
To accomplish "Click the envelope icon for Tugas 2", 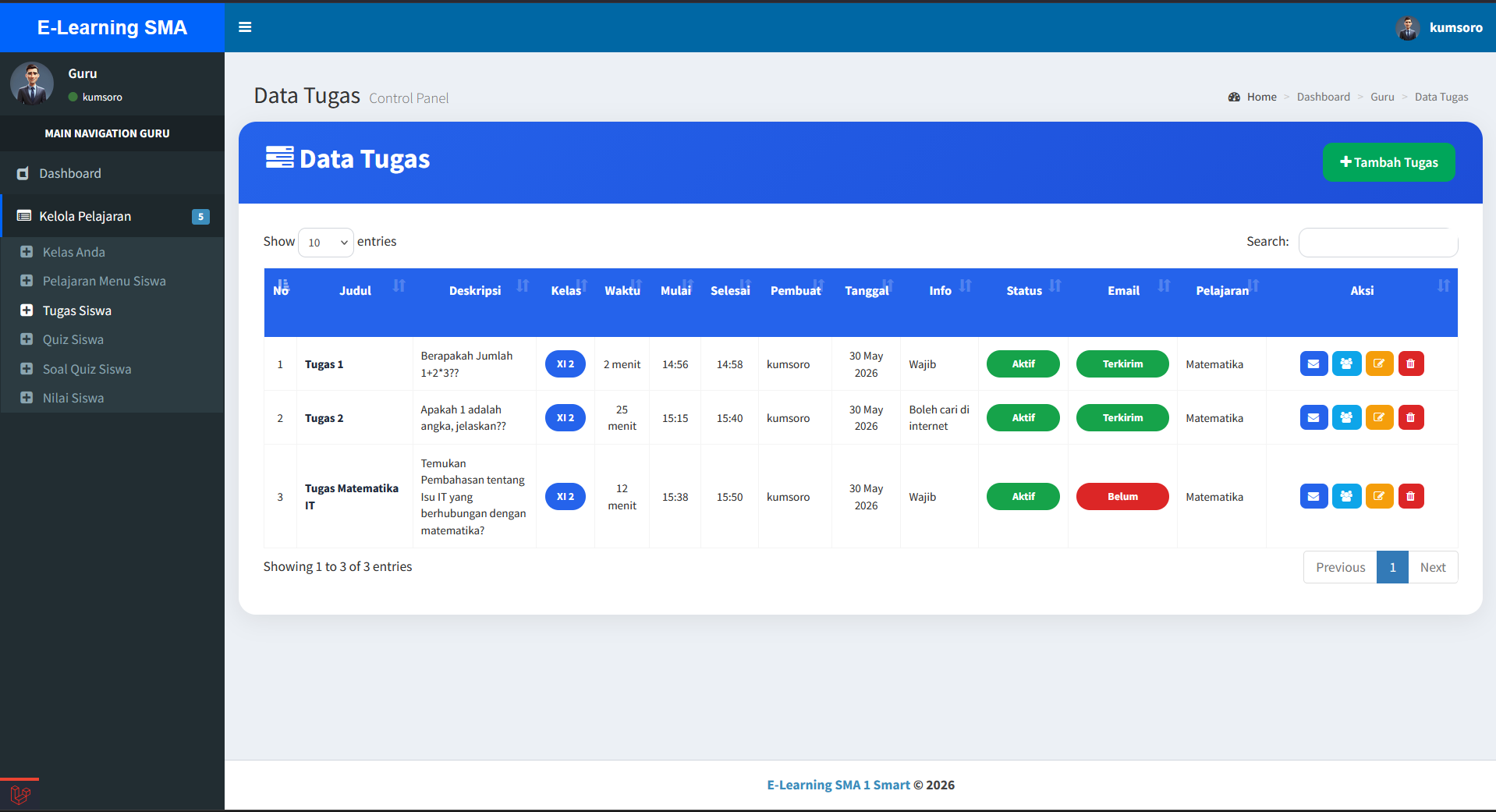I will (x=1313, y=417).
